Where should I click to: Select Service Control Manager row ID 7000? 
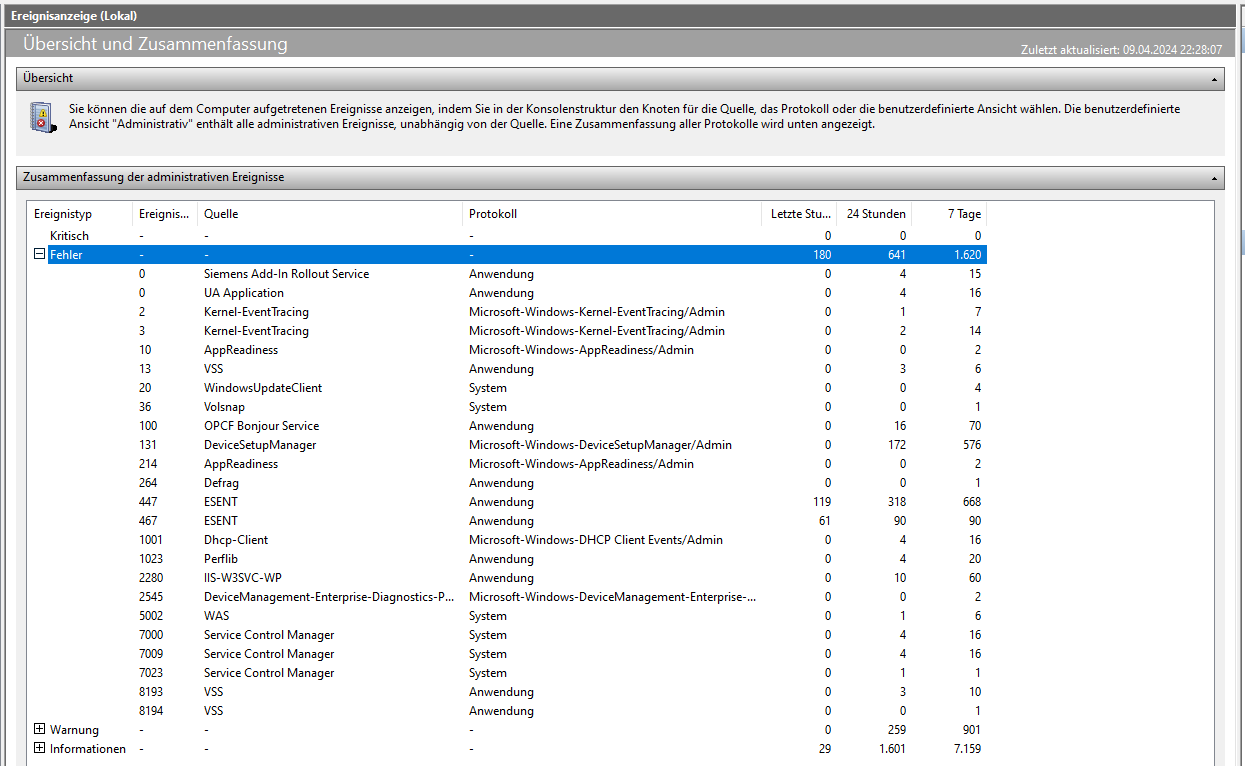pos(508,635)
